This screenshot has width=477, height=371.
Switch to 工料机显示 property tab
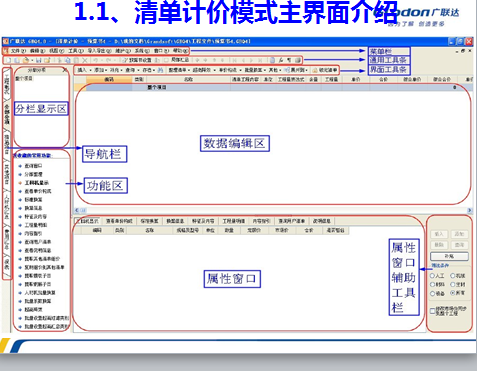[87, 221]
